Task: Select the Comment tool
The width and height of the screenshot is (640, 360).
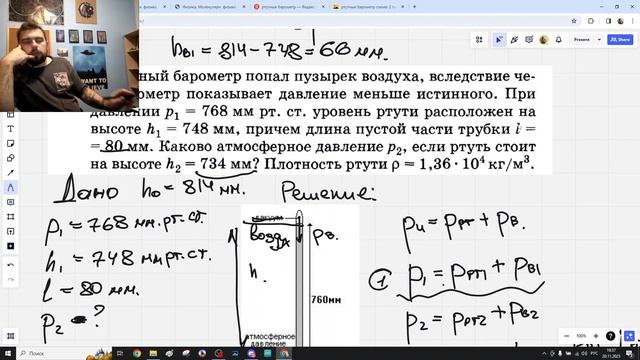Action: [x=11, y=202]
